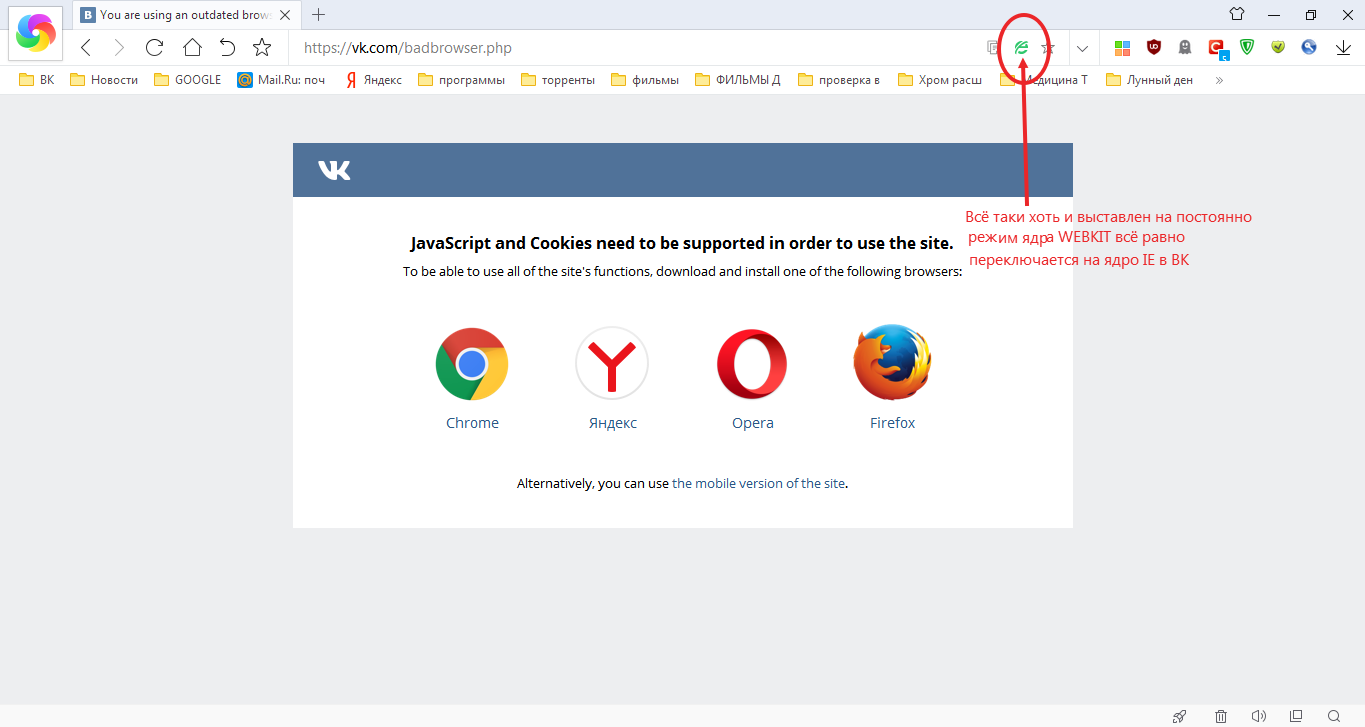The height and width of the screenshot is (727, 1365).
Task: Open the торренты bookmark folder
Action: [x=558, y=80]
